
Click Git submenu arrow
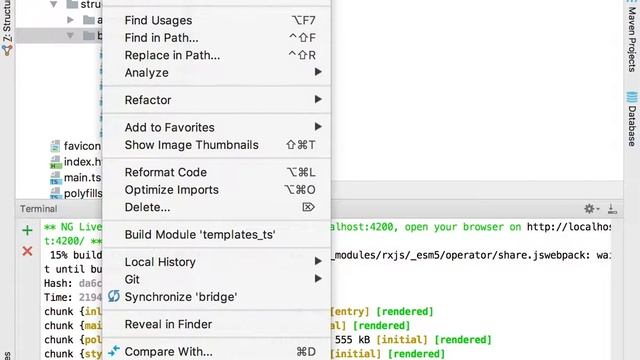pyautogui.click(x=318, y=279)
